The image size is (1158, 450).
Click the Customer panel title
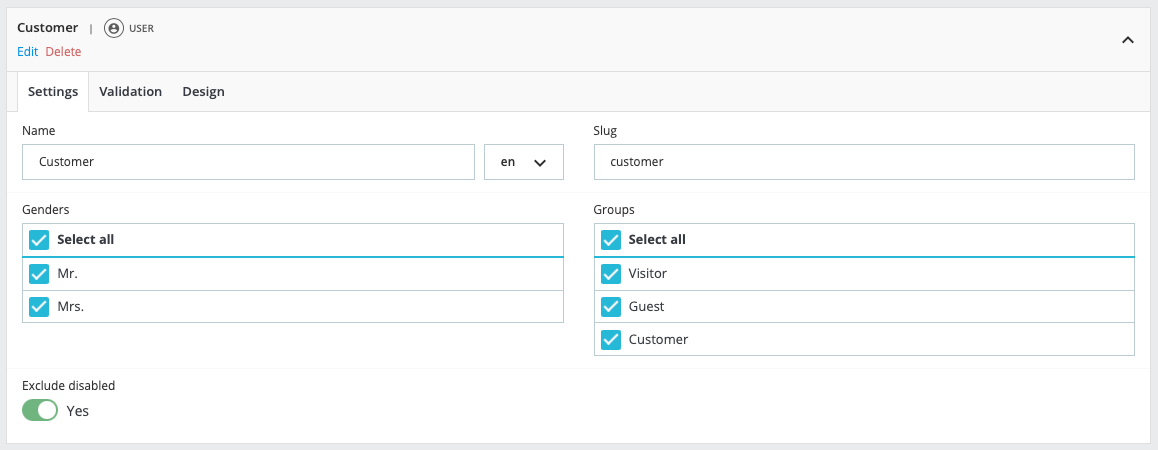(47, 28)
